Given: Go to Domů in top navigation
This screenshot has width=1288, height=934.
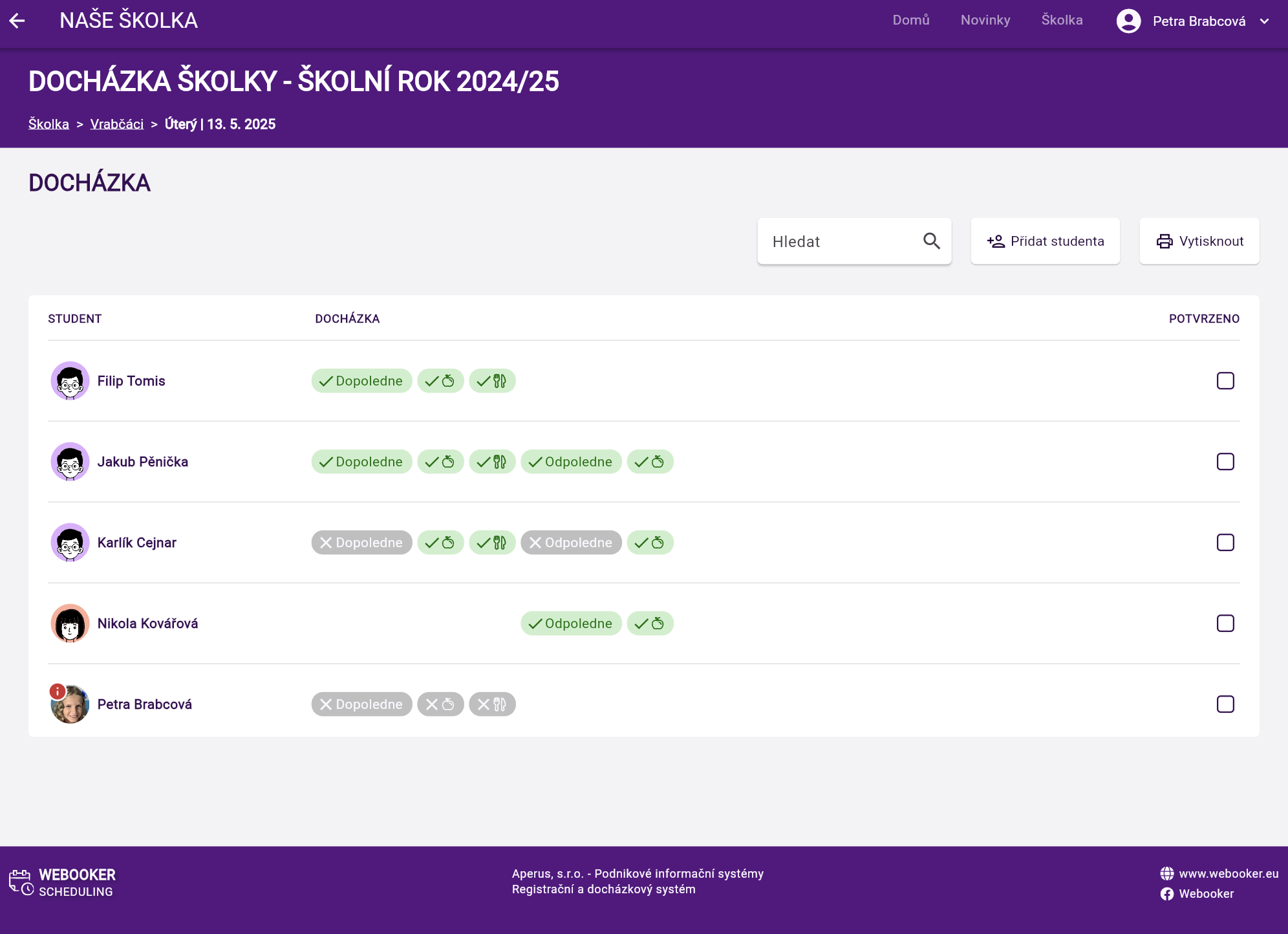Looking at the screenshot, I should pos(910,20).
